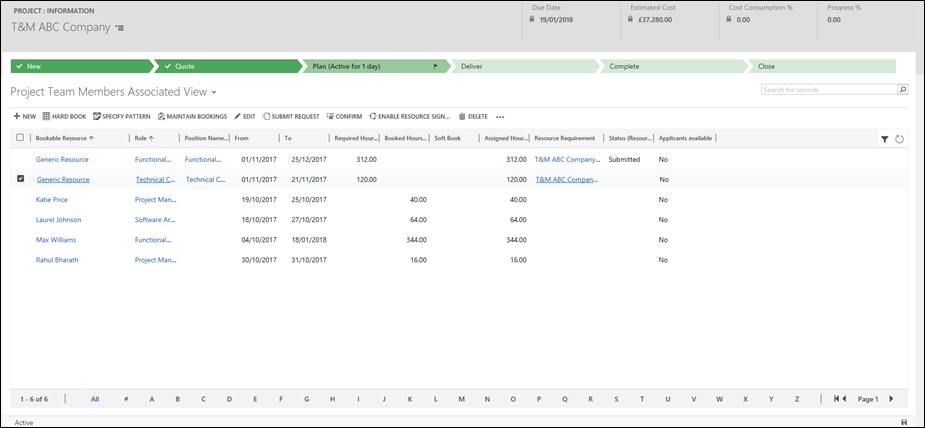
Task: Click the Submitted status cell
Action: pos(624,159)
